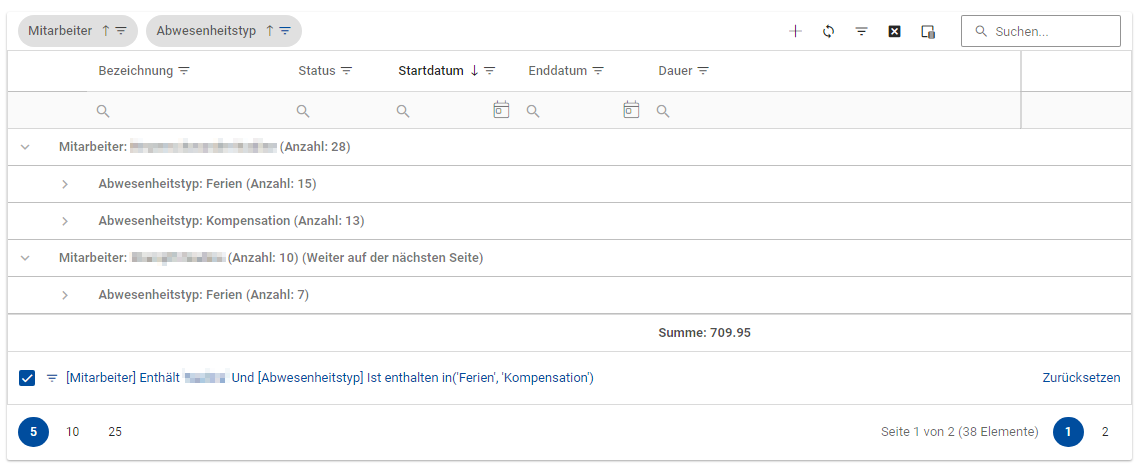Open the filter icon in top toolbar
Image resolution: width=1139 pixels, height=476 pixels.
(861, 31)
